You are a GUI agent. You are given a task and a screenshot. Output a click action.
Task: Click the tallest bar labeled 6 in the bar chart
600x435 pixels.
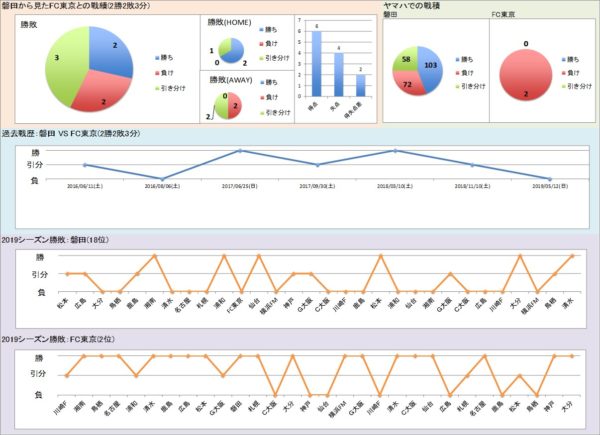(317, 63)
